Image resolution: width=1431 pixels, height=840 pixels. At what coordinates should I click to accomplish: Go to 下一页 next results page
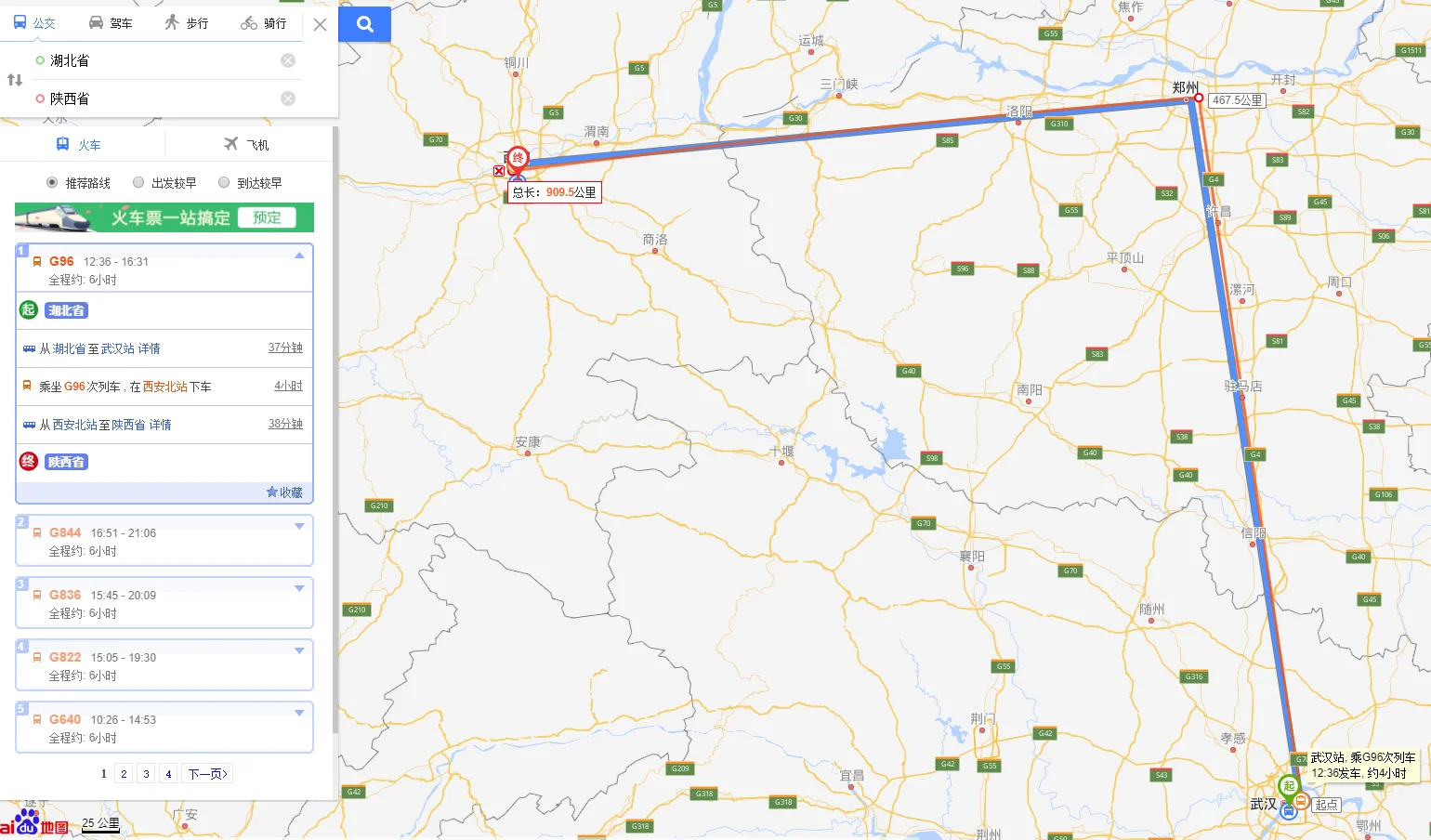click(x=208, y=774)
